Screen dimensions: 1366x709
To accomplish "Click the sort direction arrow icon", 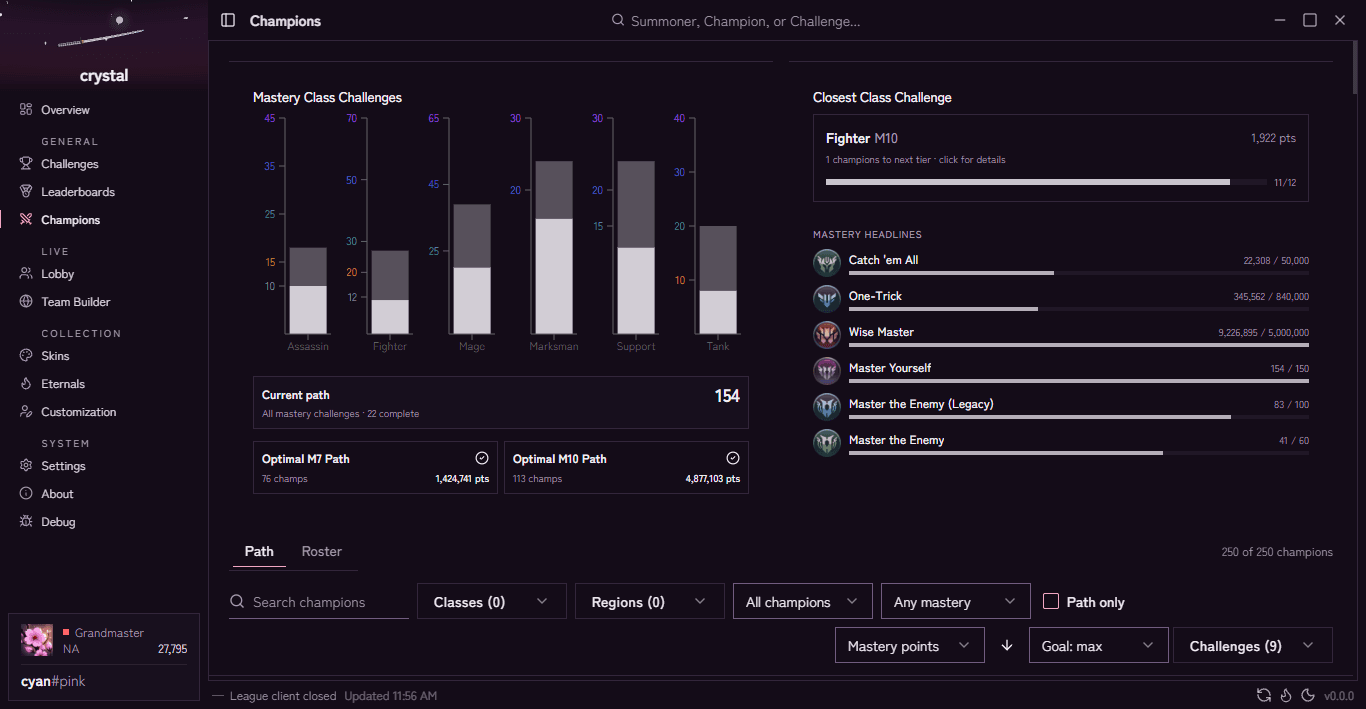I will click(1007, 646).
